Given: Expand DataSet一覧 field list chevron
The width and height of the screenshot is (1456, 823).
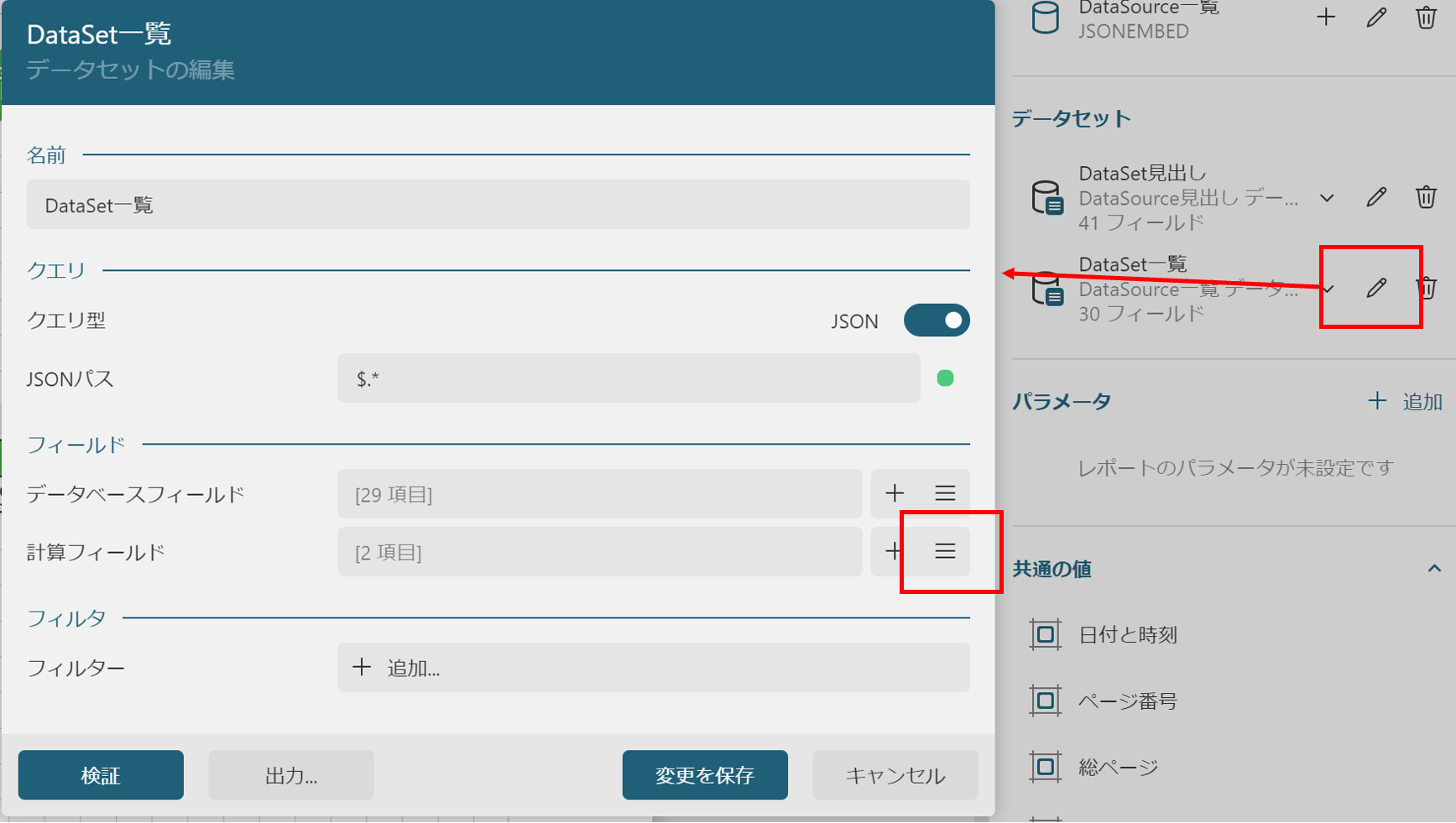Looking at the screenshot, I should pyautogui.click(x=1328, y=289).
